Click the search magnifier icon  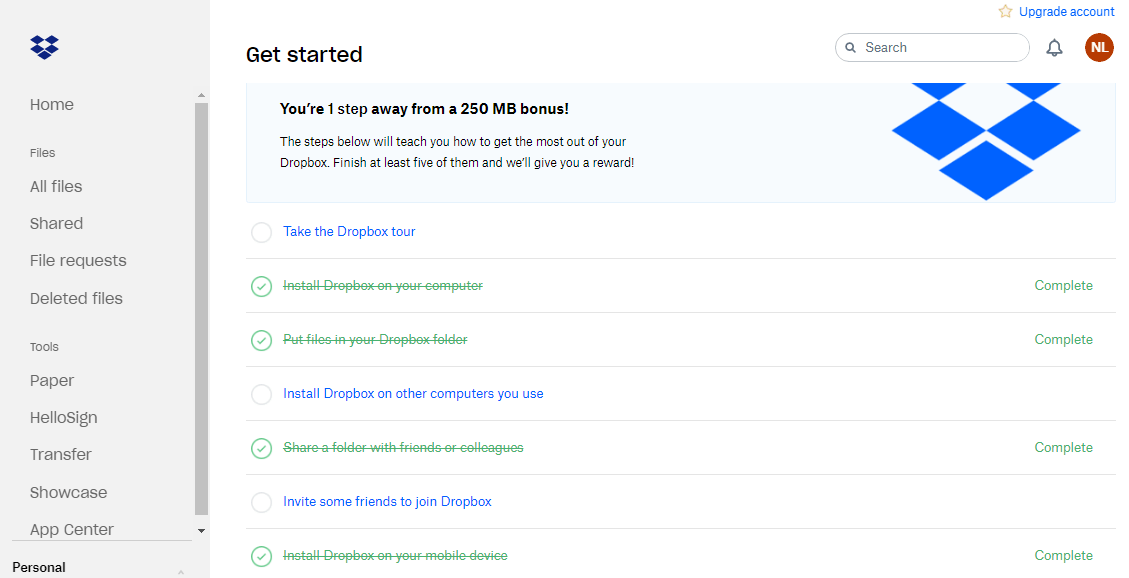[850, 47]
